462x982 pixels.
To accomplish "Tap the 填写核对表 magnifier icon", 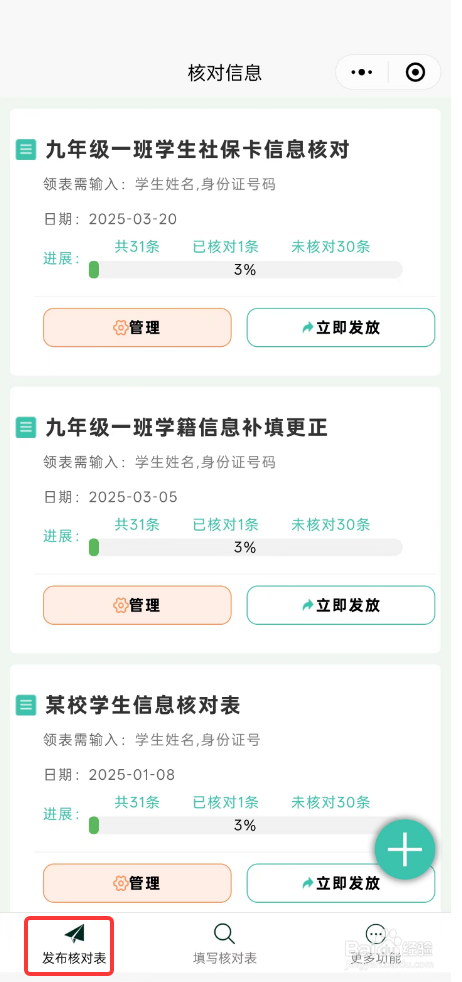I will coord(224,934).
